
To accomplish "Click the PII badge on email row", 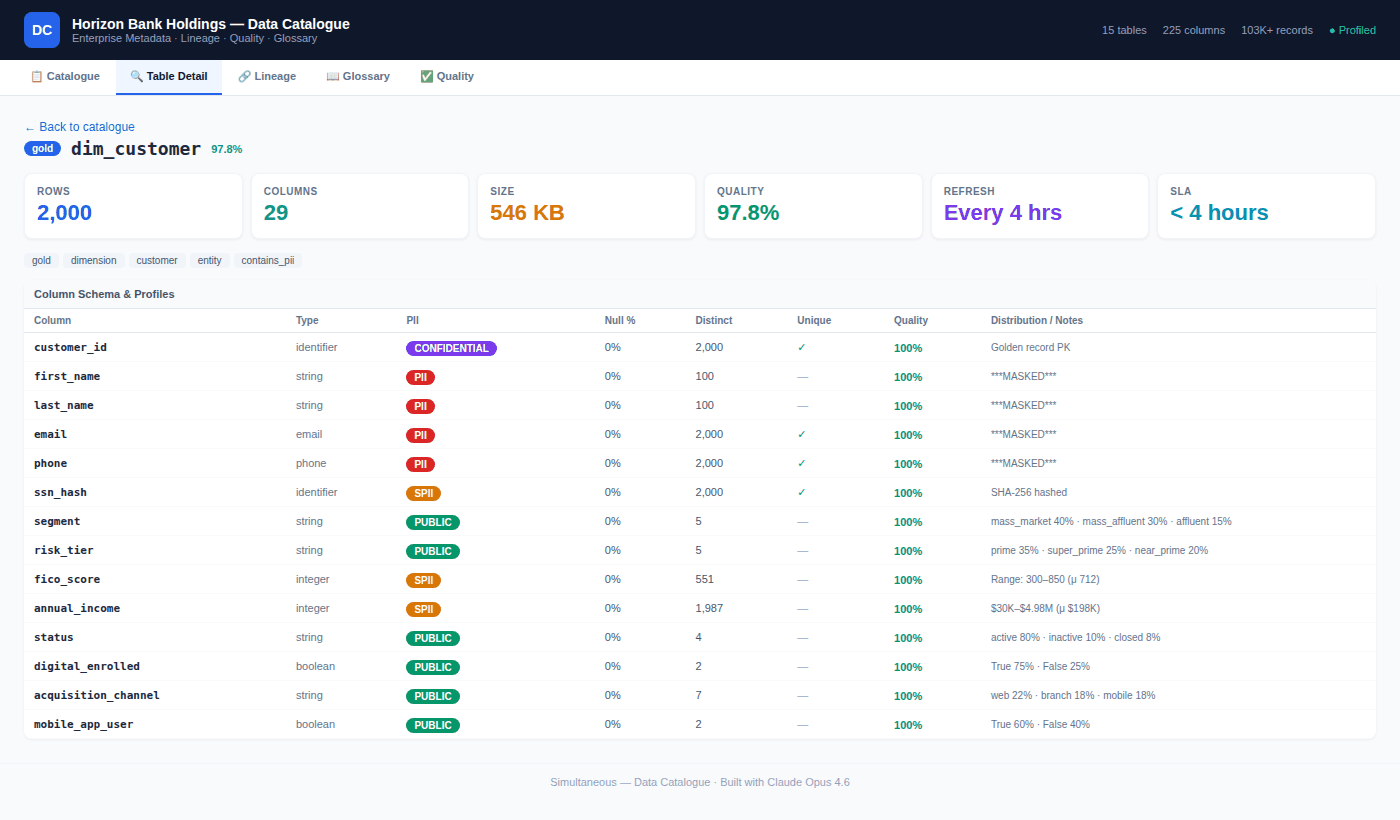I will pyautogui.click(x=420, y=435).
